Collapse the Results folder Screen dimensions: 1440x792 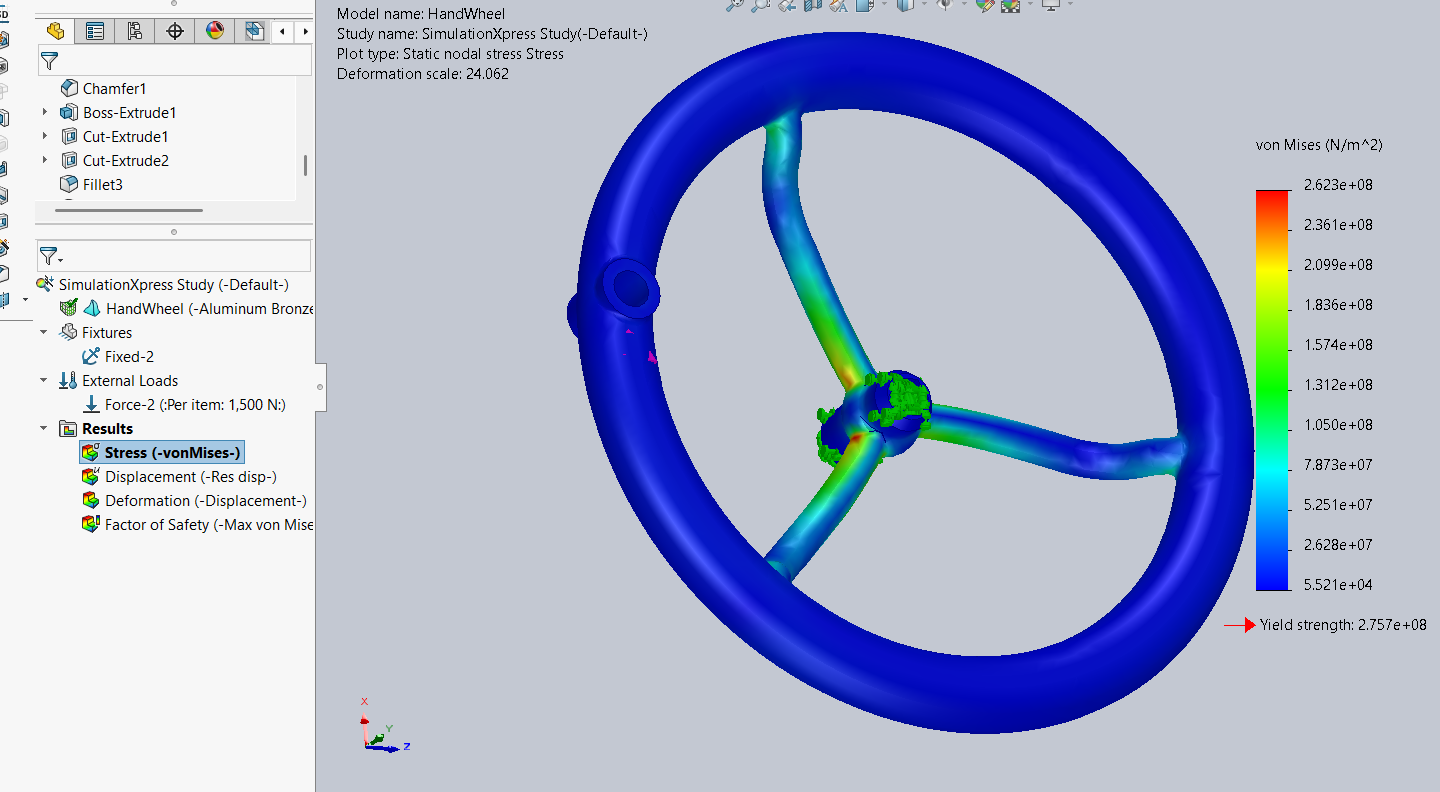point(44,428)
